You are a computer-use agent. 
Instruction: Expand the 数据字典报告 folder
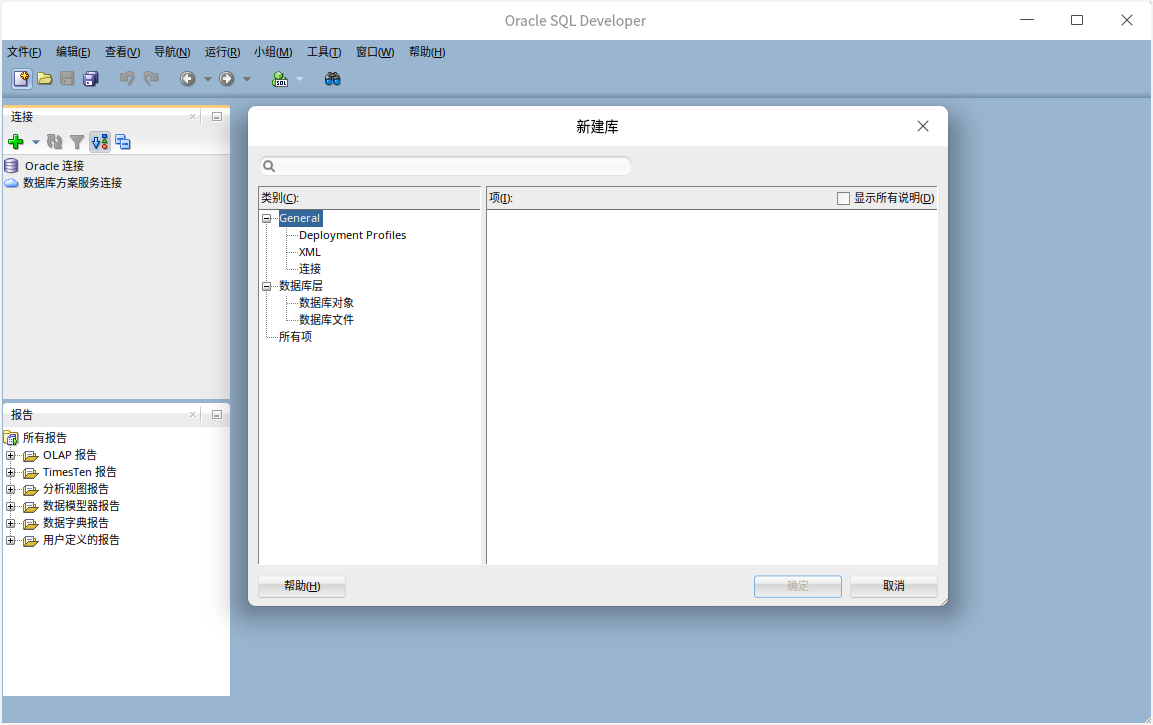point(10,524)
